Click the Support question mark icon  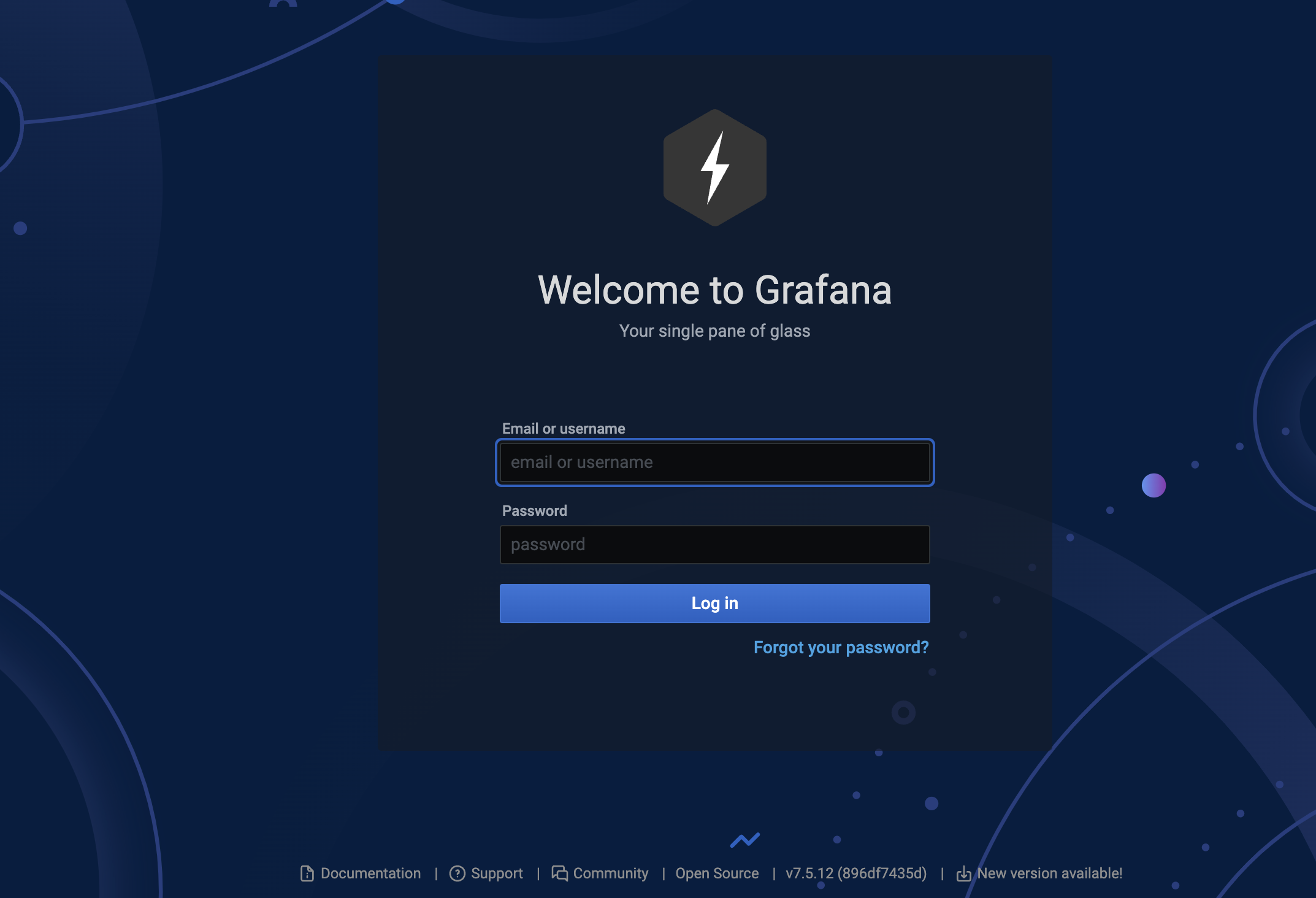457,873
